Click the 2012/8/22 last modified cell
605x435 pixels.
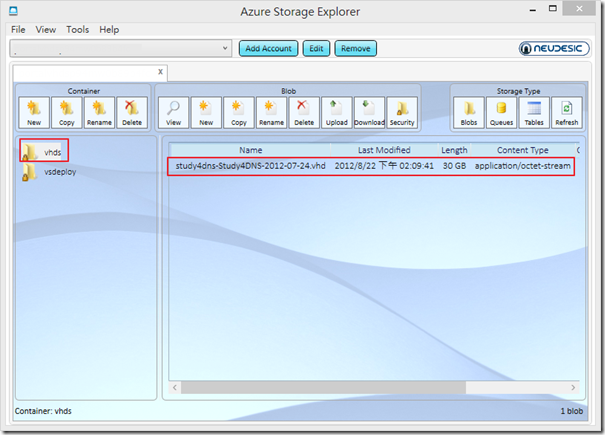click(384, 166)
